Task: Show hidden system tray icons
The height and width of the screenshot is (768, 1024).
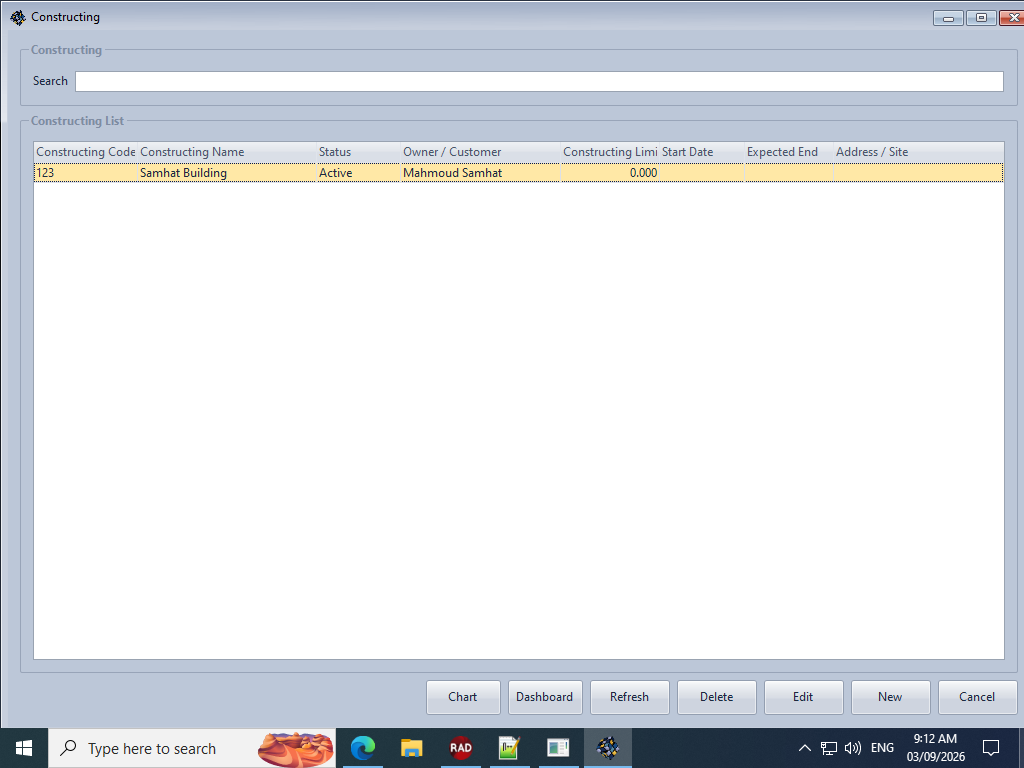Action: (805, 748)
